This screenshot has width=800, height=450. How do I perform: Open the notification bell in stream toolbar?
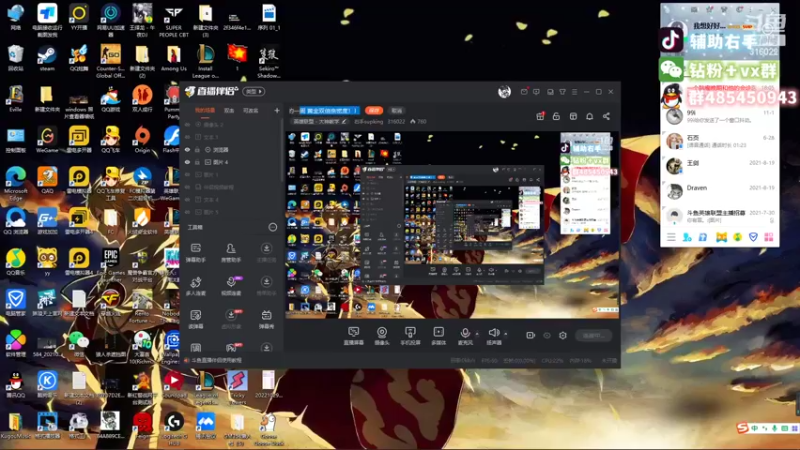pos(589,116)
